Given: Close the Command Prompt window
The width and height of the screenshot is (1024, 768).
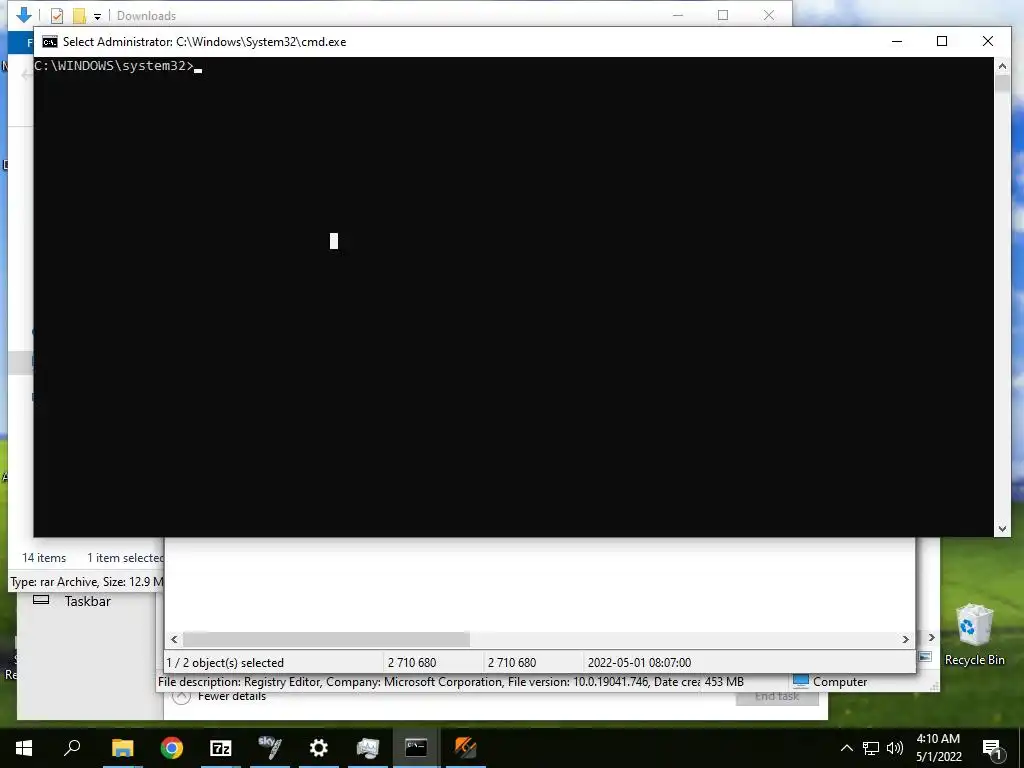Looking at the screenshot, I should [987, 41].
